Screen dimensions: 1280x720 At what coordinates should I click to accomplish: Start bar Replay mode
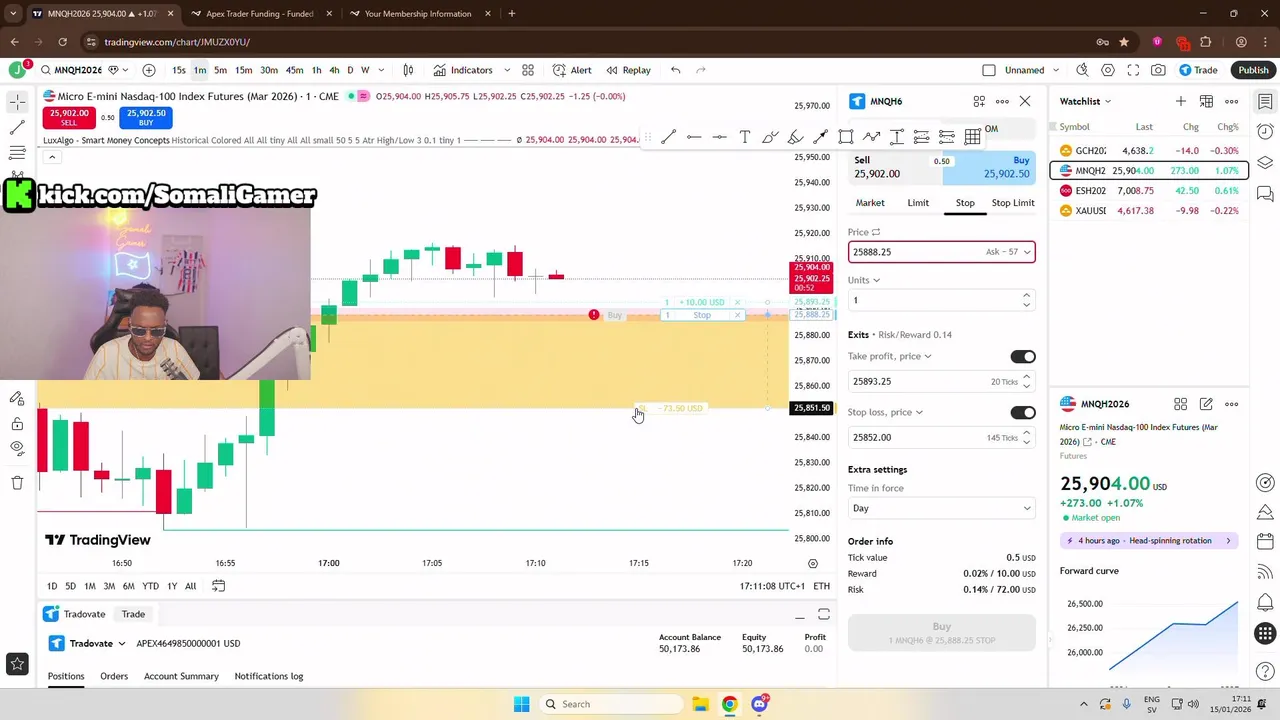[628, 70]
